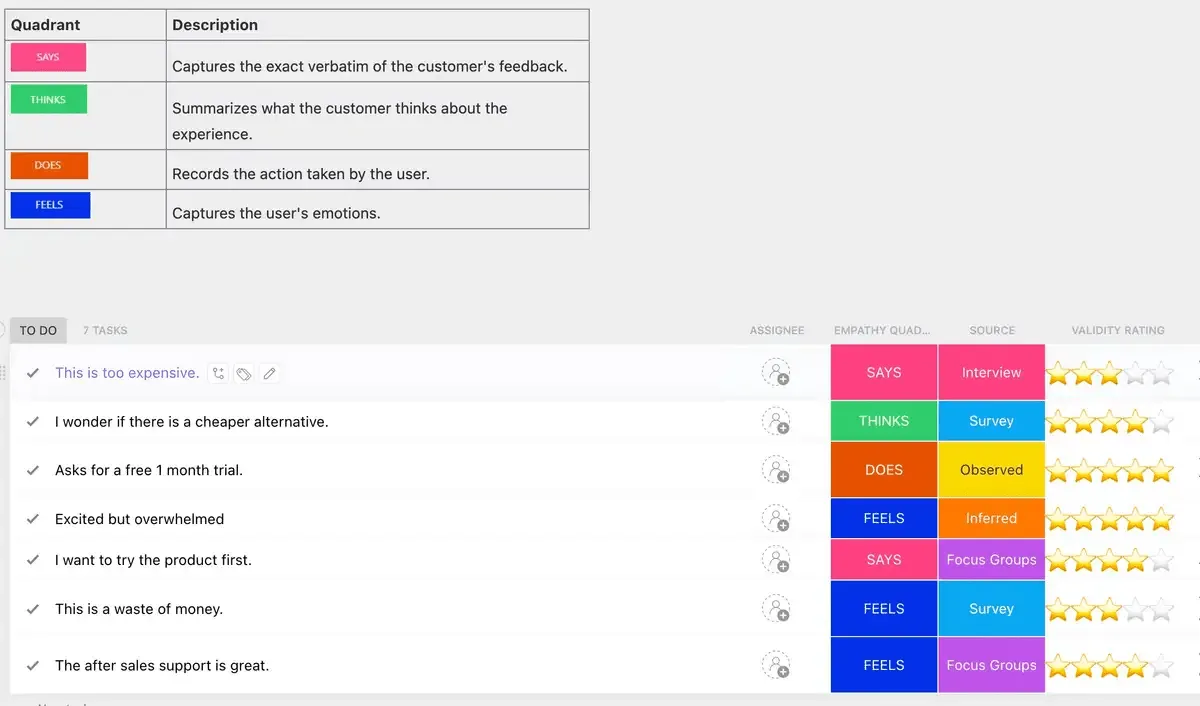This screenshot has height=706, width=1200.
Task: Collapse the TO DO status group
Action: click(38, 330)
